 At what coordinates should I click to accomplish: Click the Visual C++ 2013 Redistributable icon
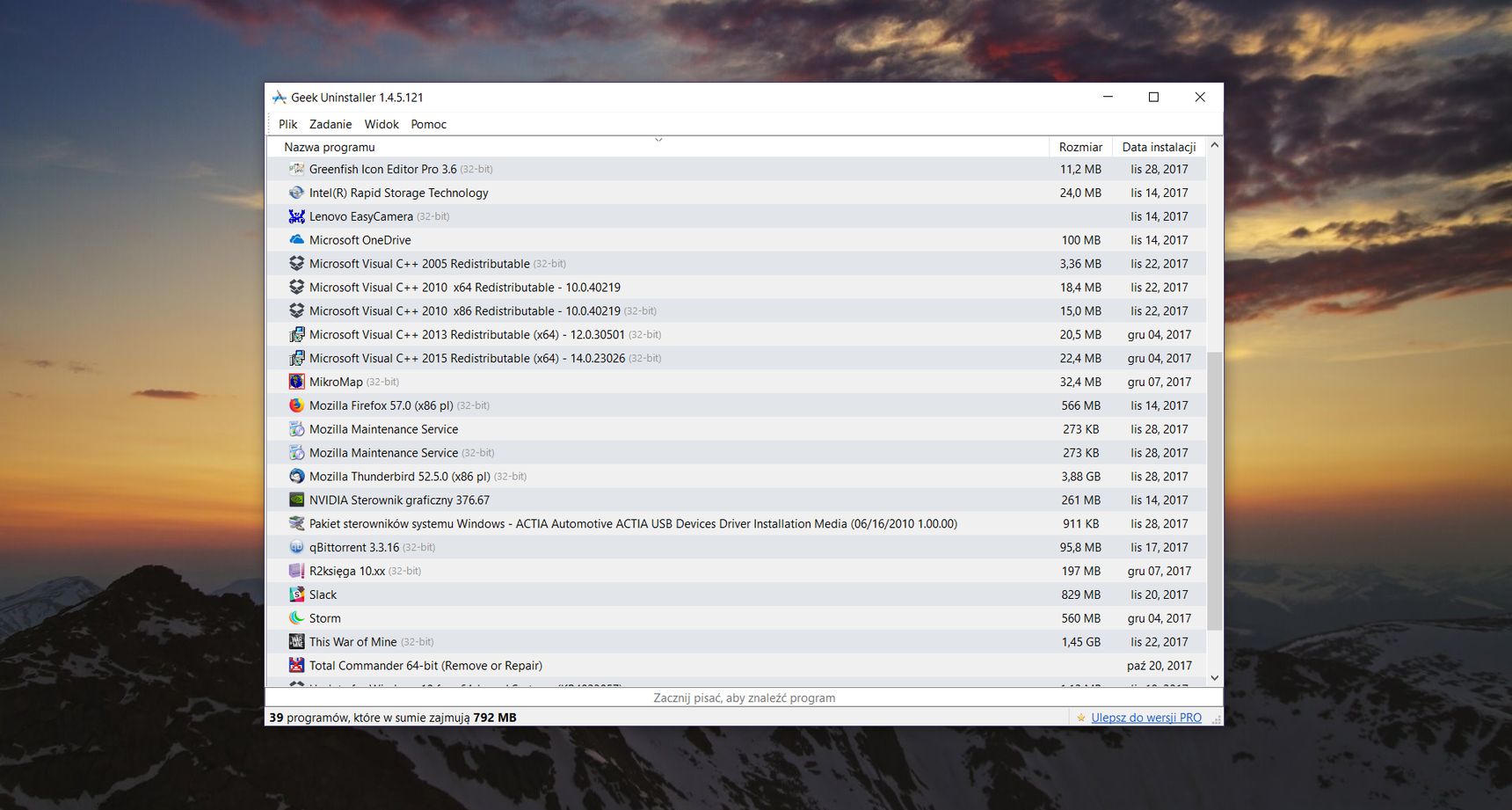pyautogui.click(x=297, y=334)
